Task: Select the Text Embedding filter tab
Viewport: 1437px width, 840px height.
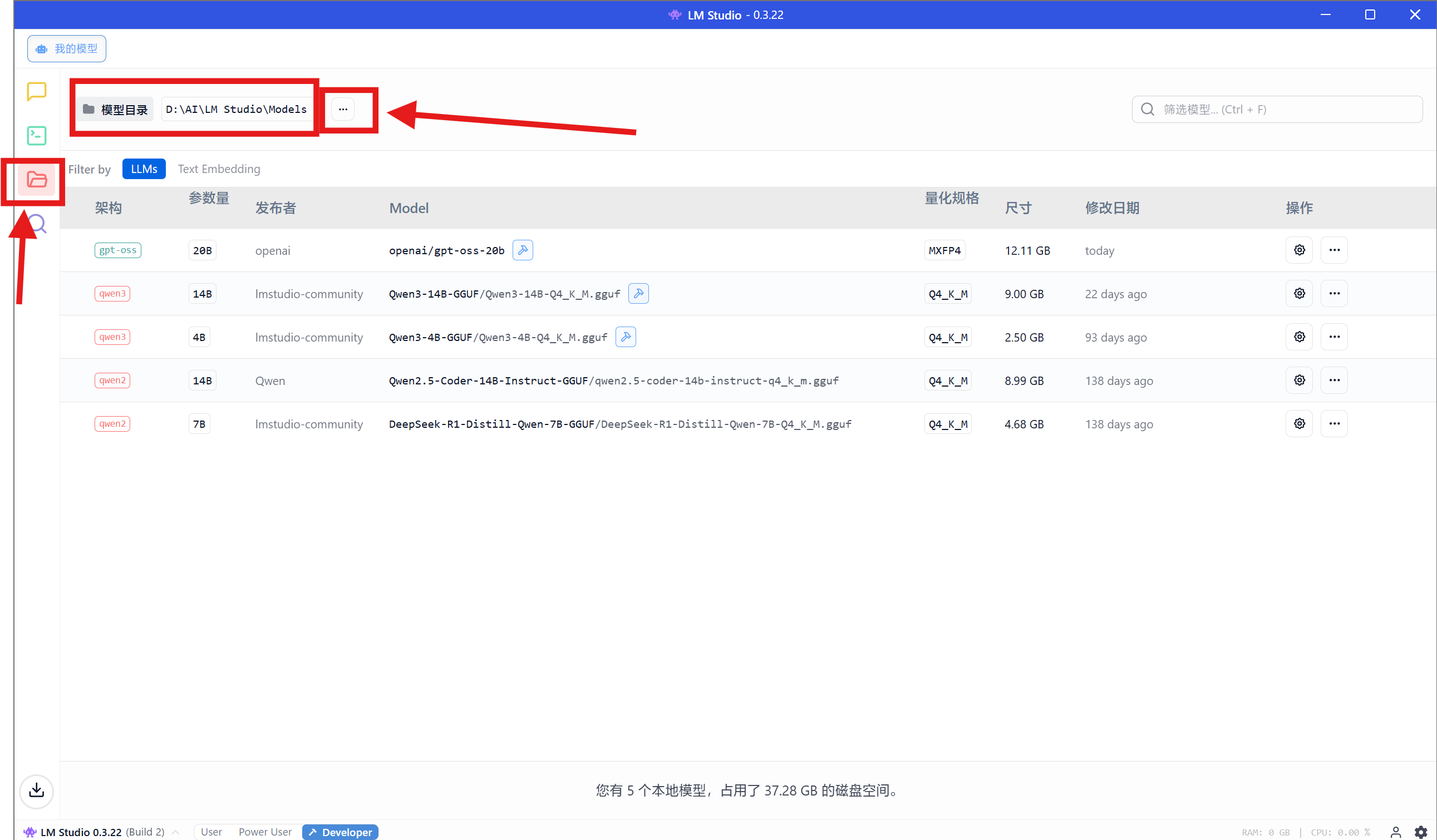Action: coord(219,169)
